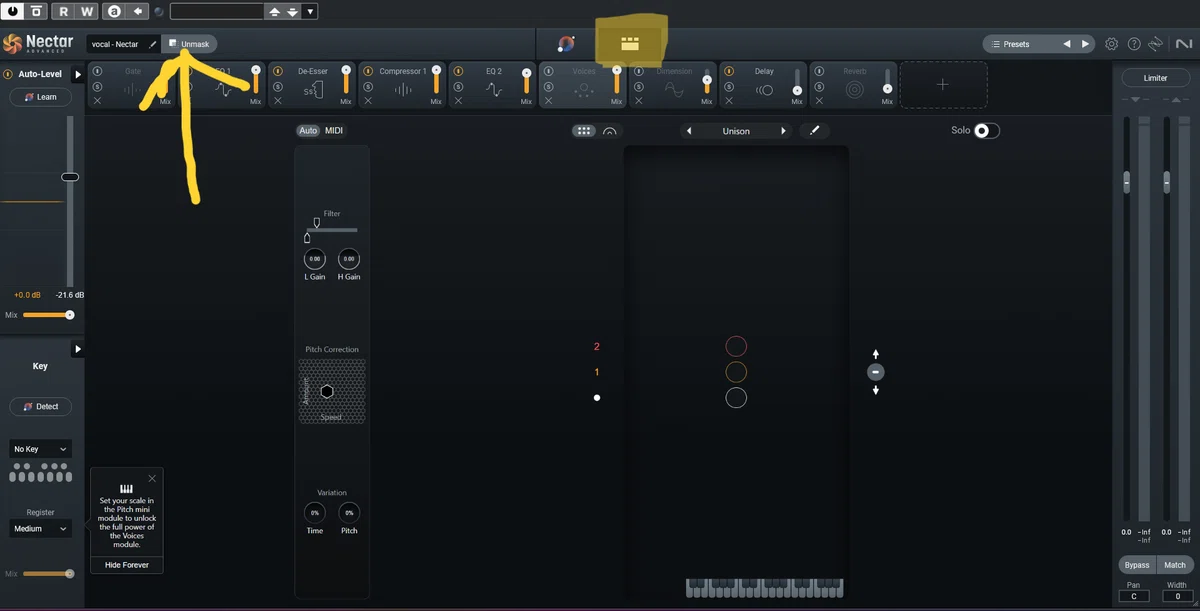
Task: Open the host toolbar dropdown arrow
Action: coord(310,12)
